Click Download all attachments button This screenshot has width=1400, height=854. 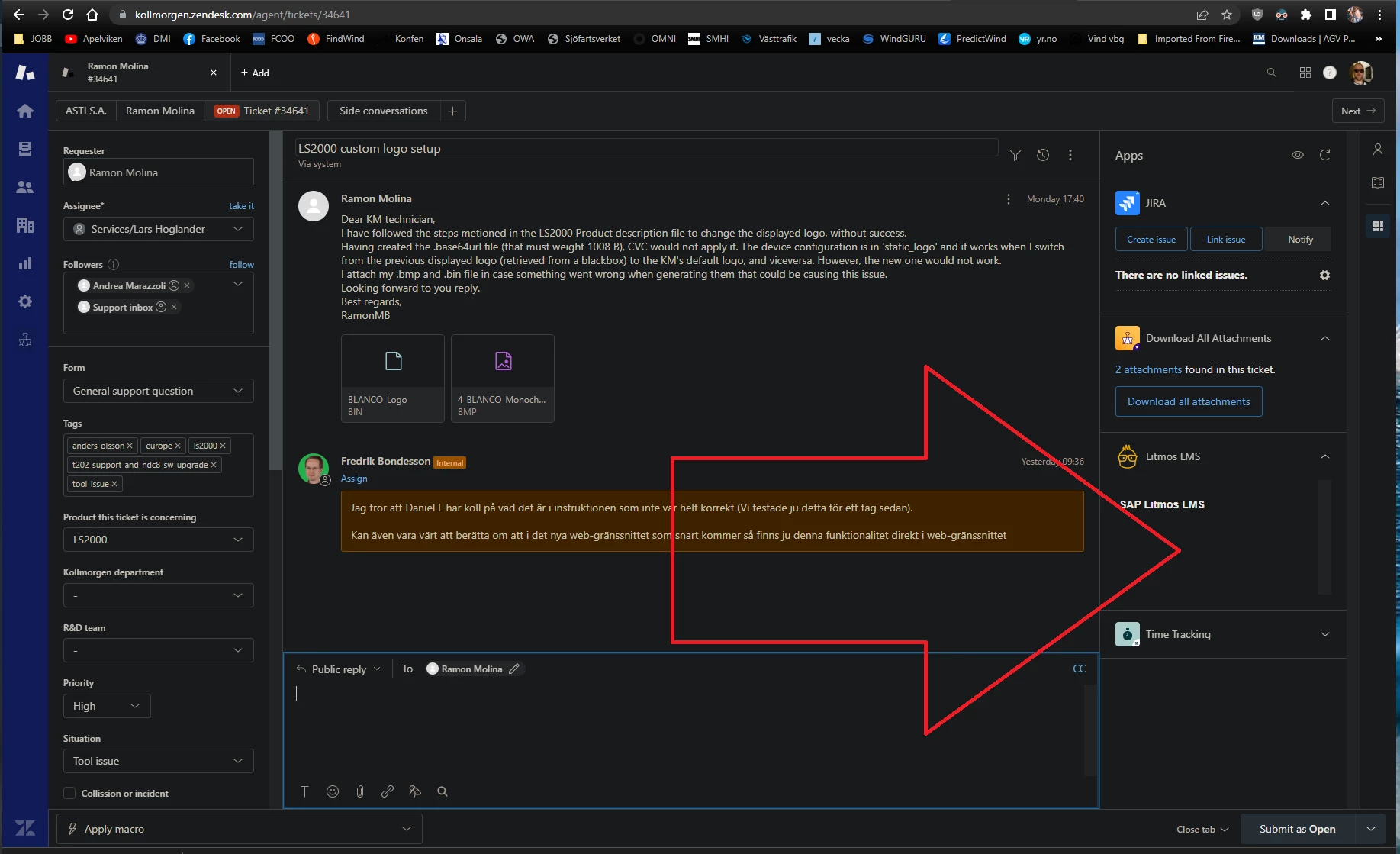pos(1189,401)
